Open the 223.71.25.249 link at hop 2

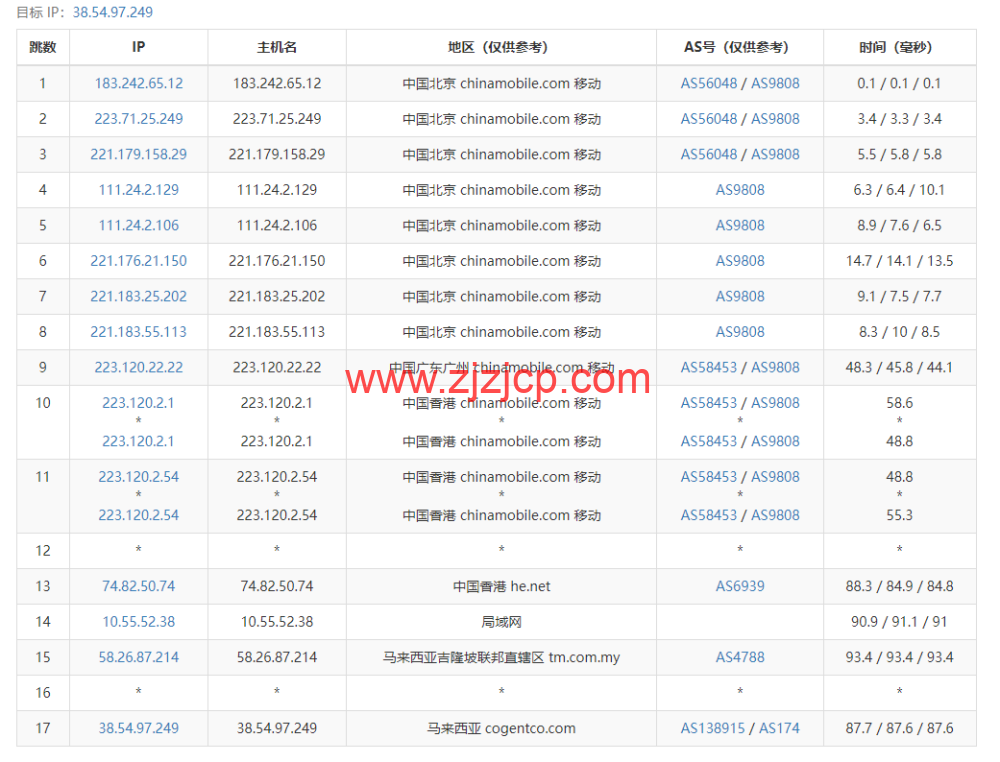[138, 118]
